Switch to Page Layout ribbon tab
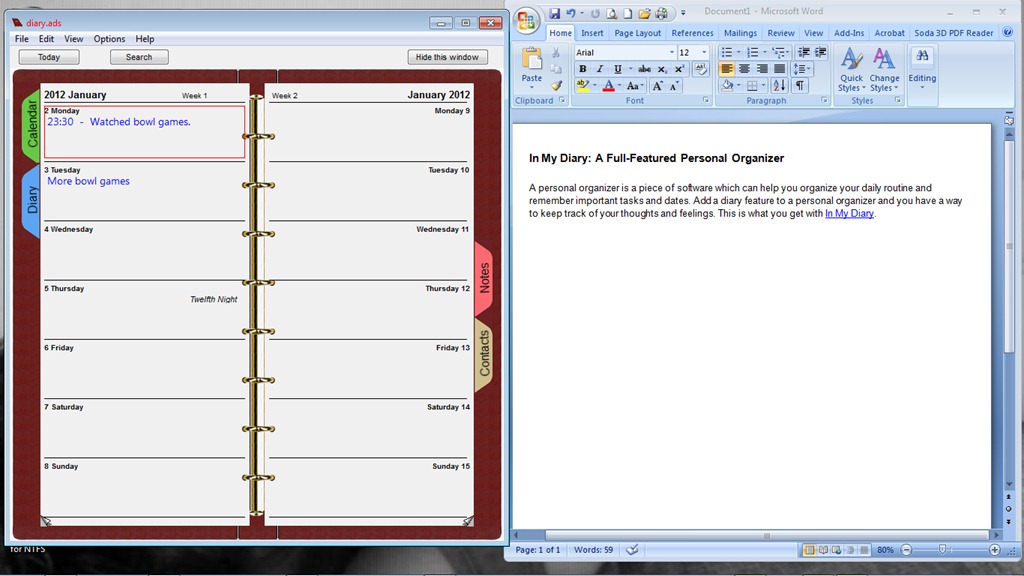The height and width of the screenshot is (576, 1024). point(637,33)
